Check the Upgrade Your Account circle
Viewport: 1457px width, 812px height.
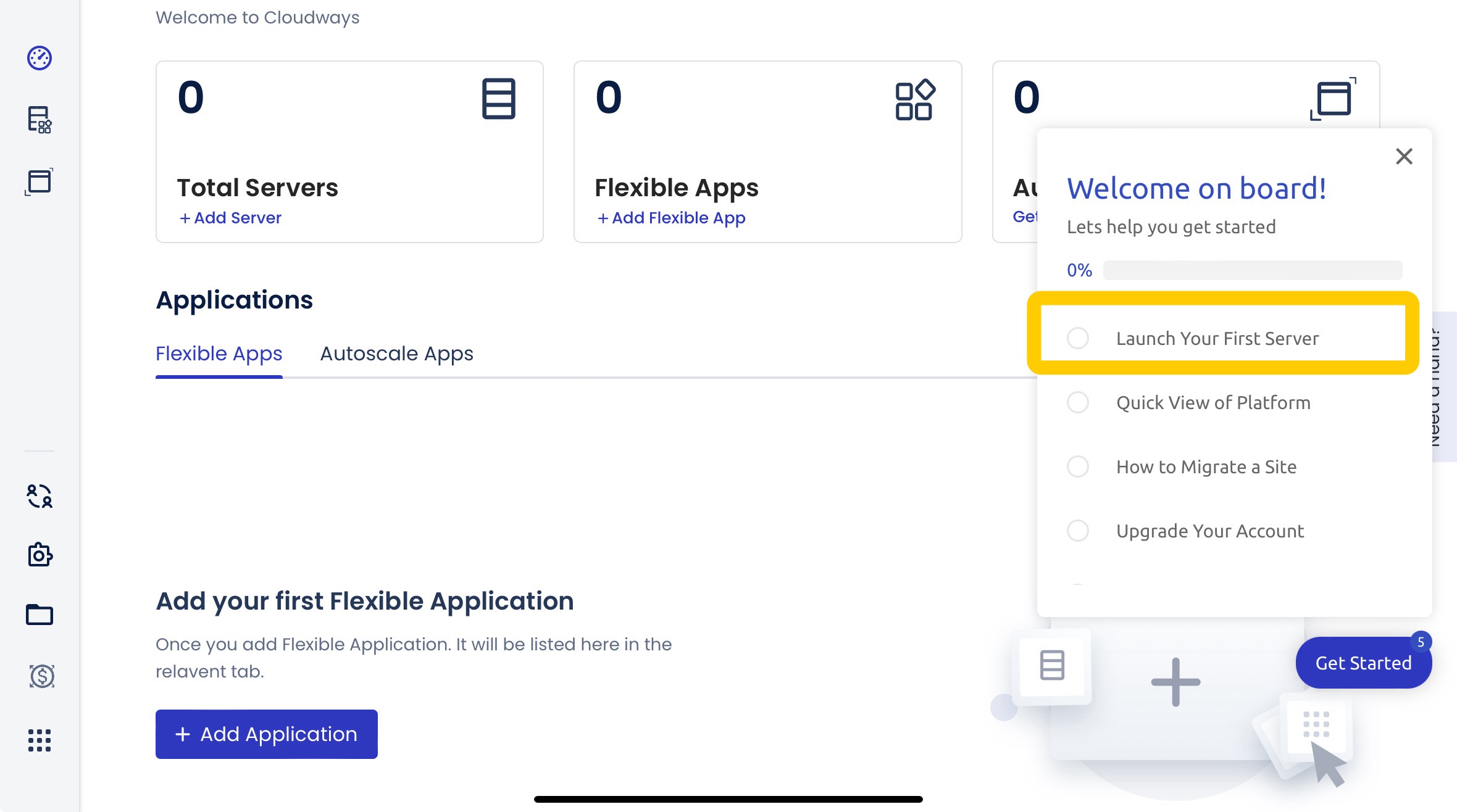1078,531
